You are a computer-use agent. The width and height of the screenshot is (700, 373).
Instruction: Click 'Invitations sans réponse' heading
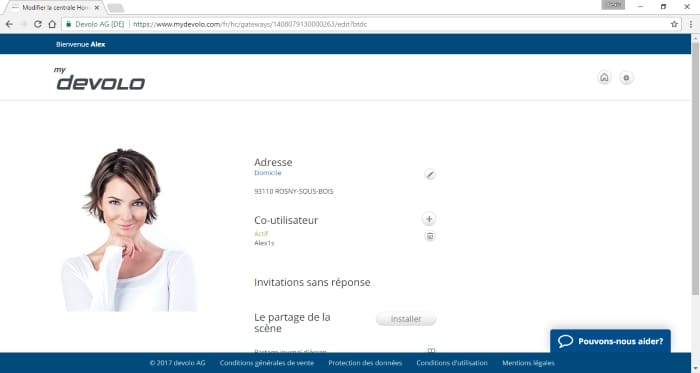(x=312, y=282)
